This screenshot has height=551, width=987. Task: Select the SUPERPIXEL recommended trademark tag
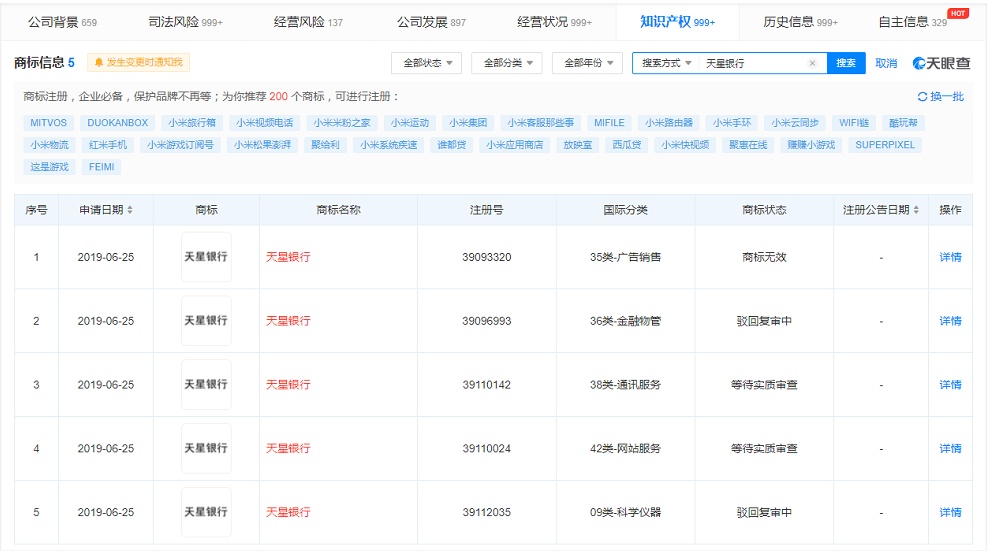885,145
